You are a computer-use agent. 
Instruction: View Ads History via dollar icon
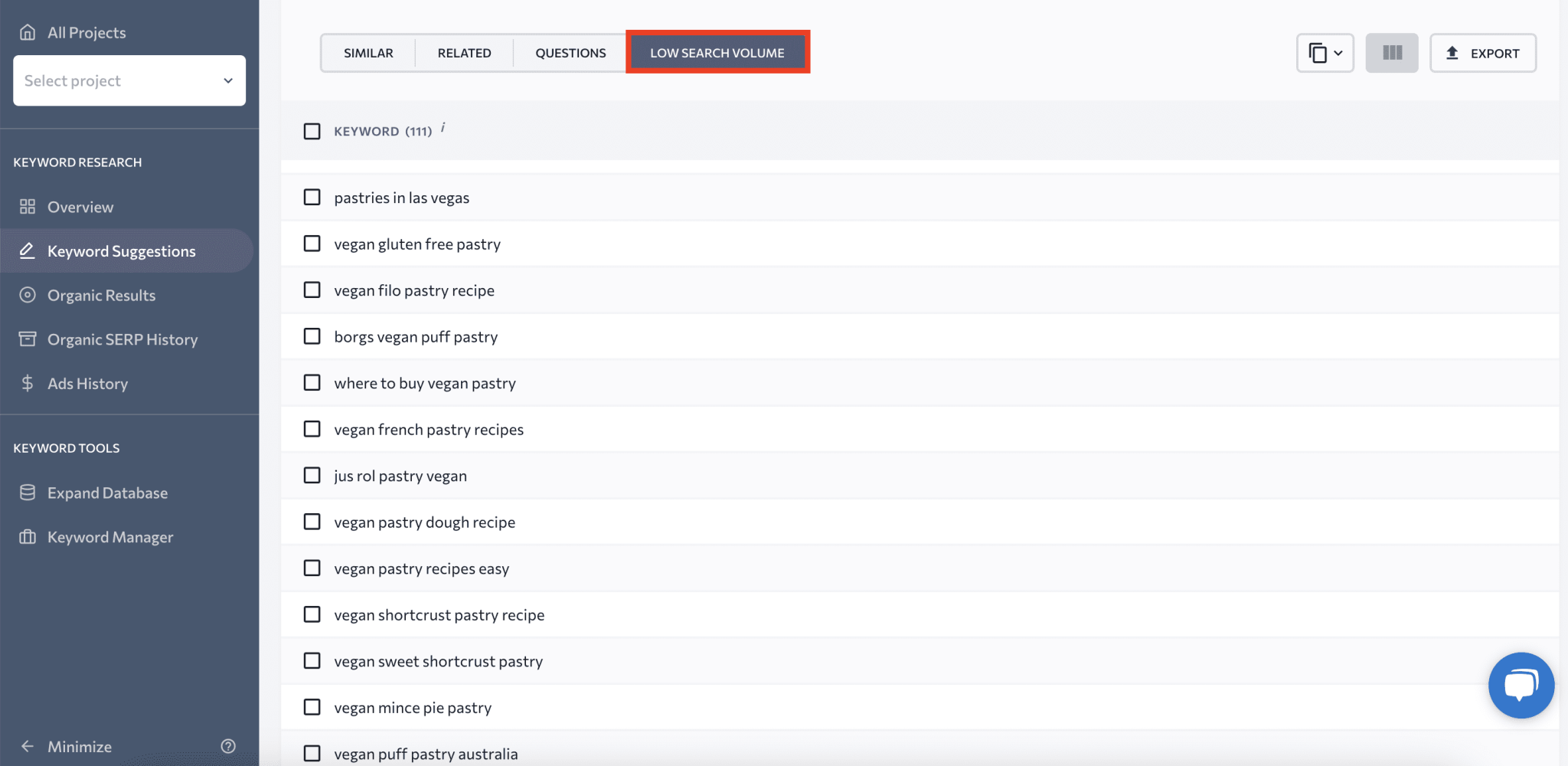(x=28, y=383)
